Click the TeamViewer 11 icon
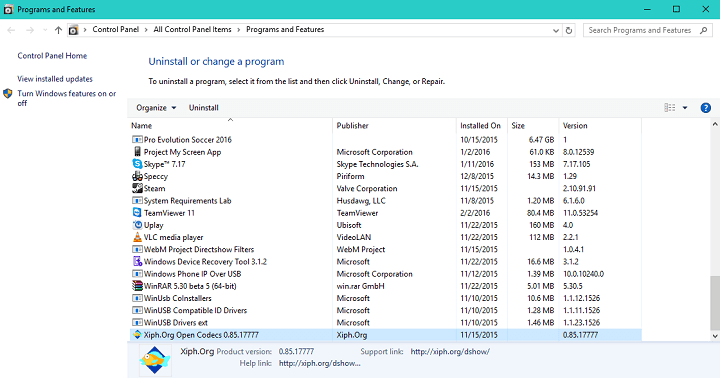Image resolution: width=720 pixels, height=378 pixels. coord(137,212)
